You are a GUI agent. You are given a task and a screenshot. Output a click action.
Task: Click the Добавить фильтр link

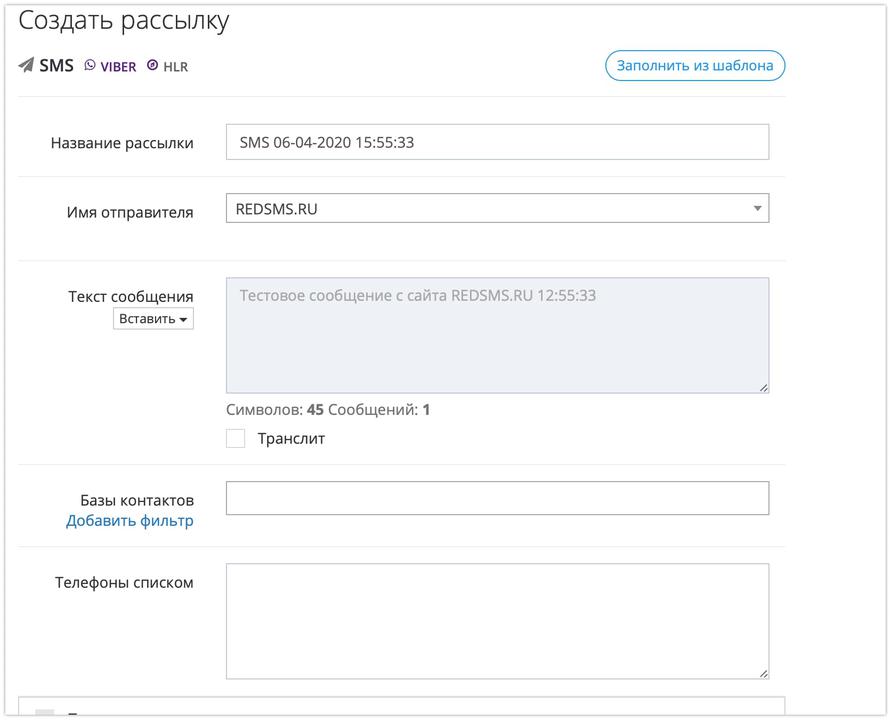[130, 521]
